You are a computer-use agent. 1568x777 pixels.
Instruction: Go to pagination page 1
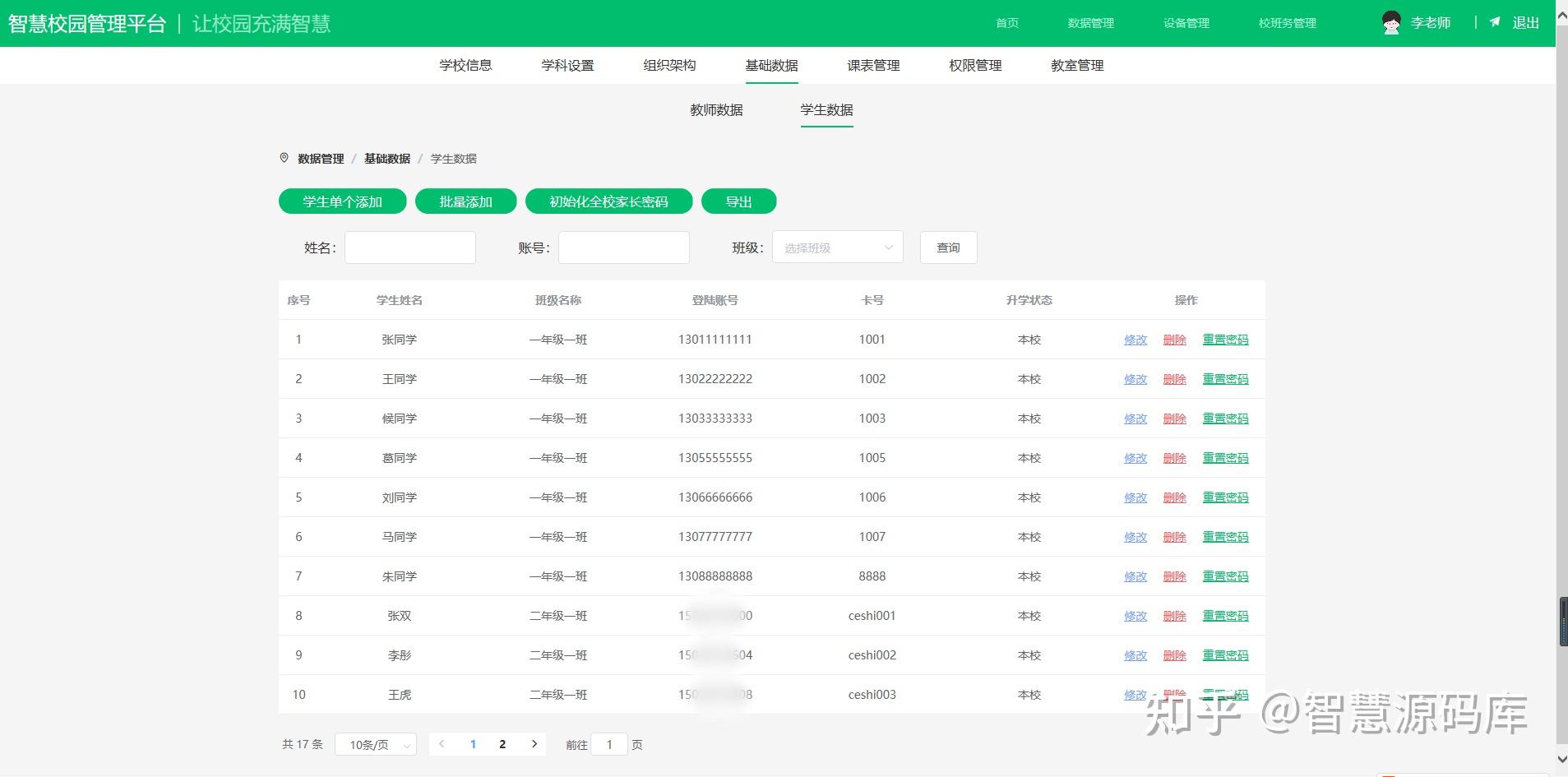pos(473,744)
